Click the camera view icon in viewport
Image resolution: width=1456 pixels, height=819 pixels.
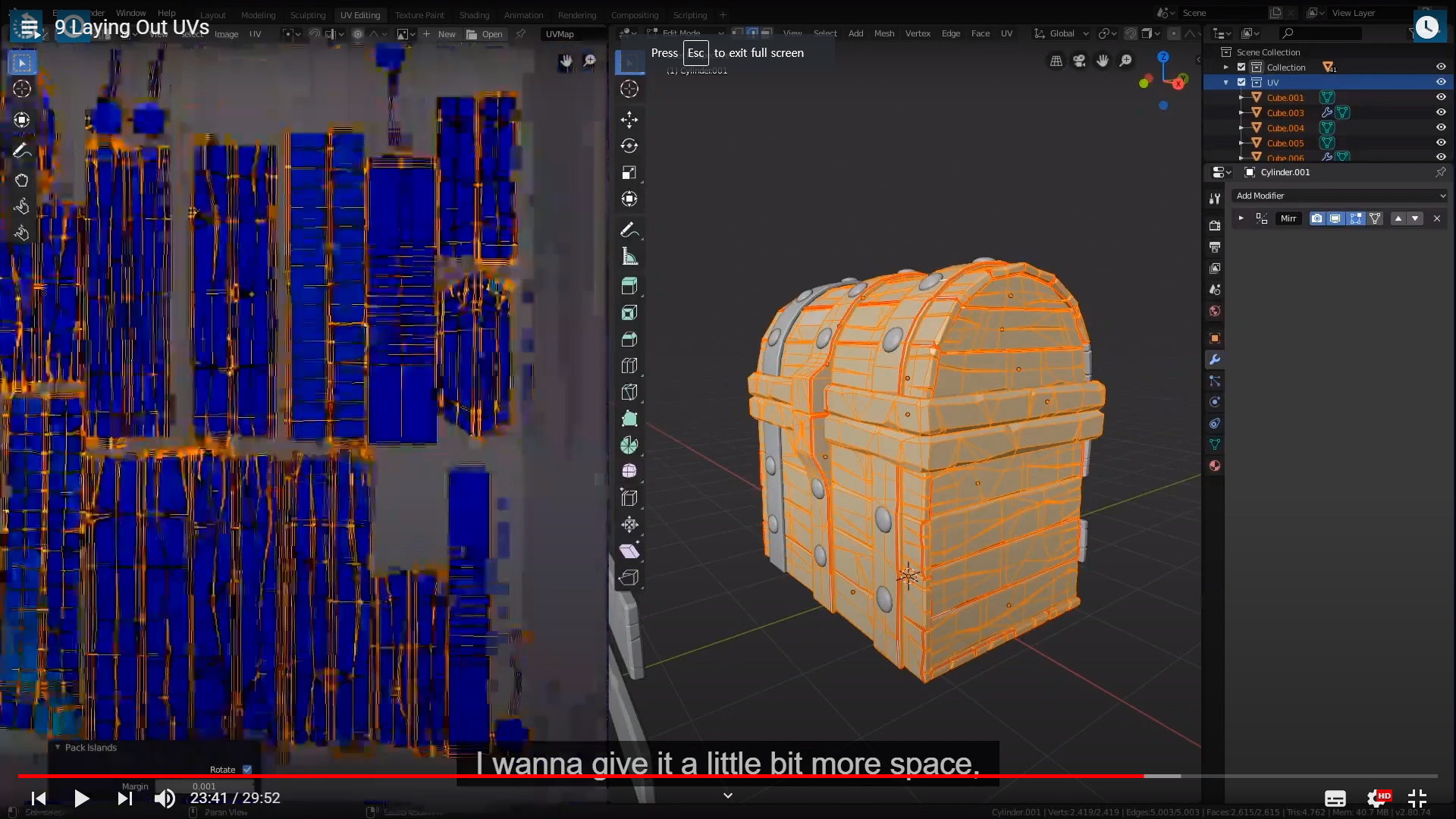tap(1079, 61)
